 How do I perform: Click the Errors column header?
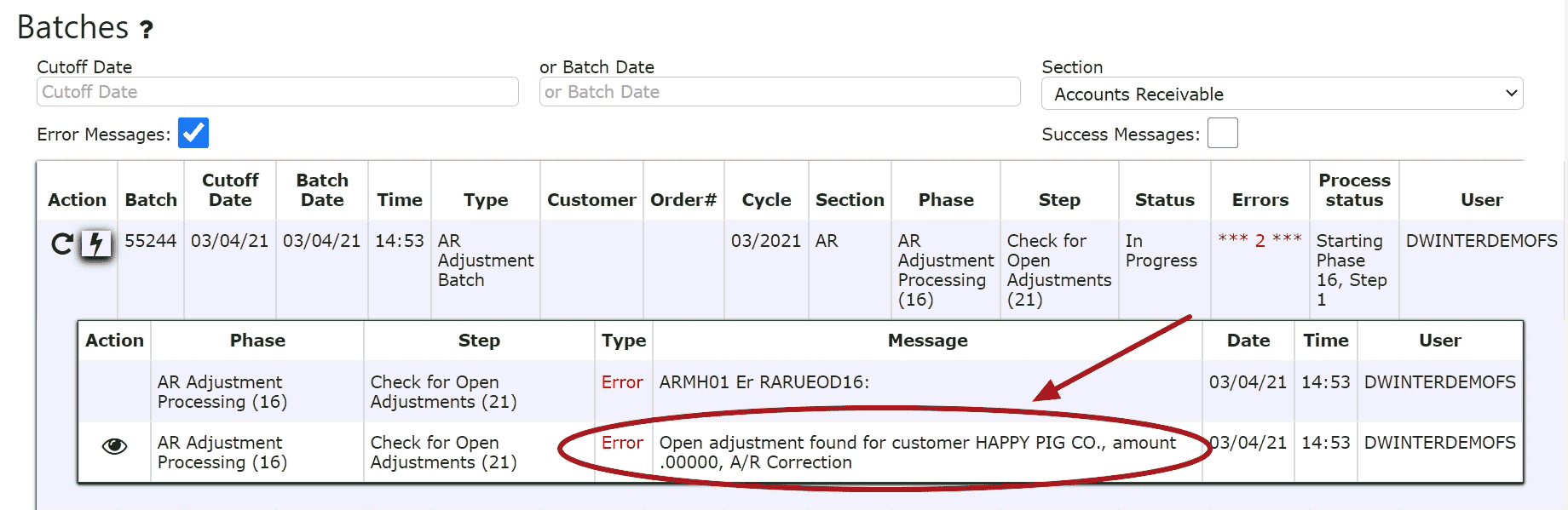pyautogui.click(x=1260, y=200)
